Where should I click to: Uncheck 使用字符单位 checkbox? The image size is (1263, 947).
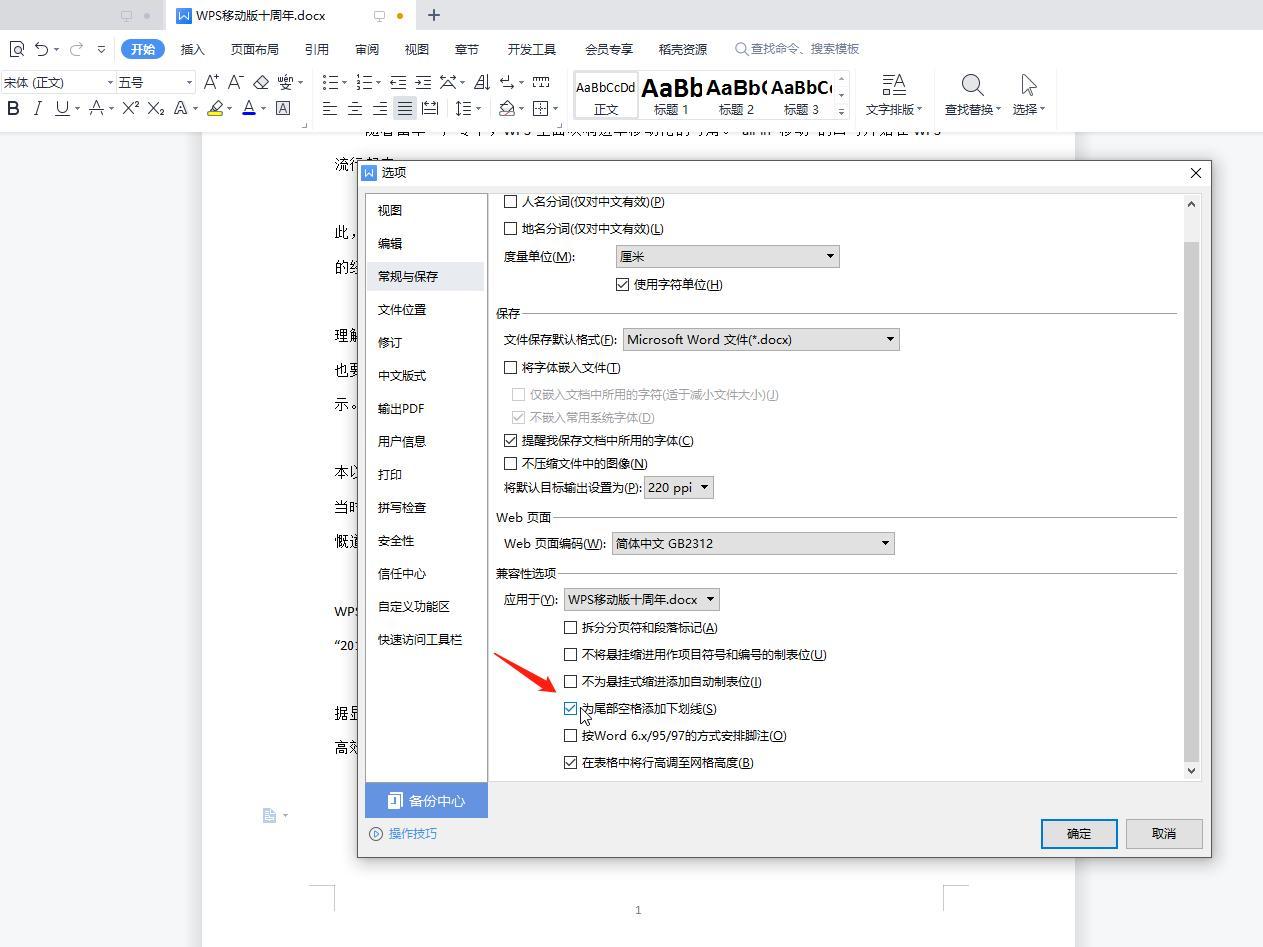click(623, 284)
